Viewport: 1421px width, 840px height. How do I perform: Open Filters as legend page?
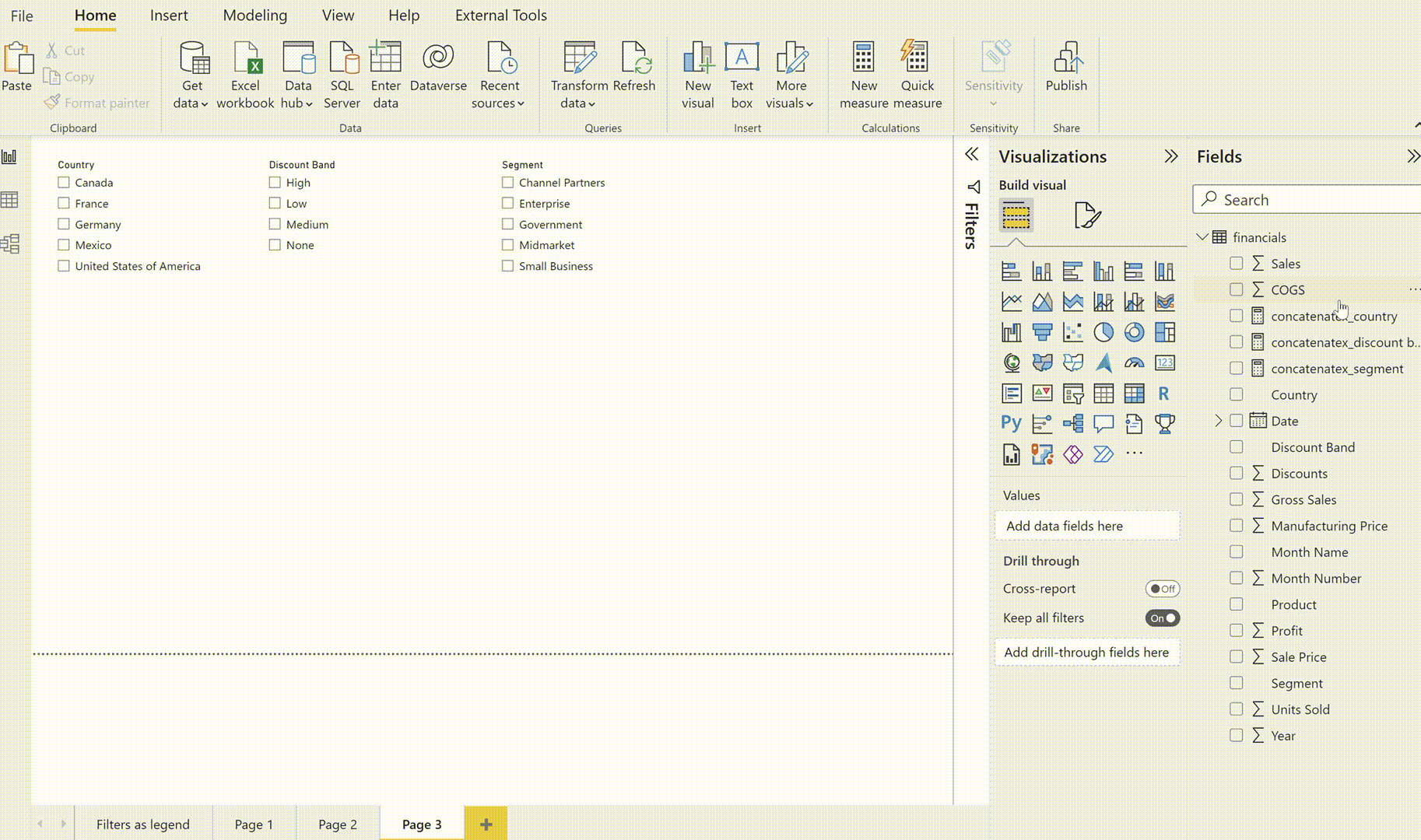143,824
